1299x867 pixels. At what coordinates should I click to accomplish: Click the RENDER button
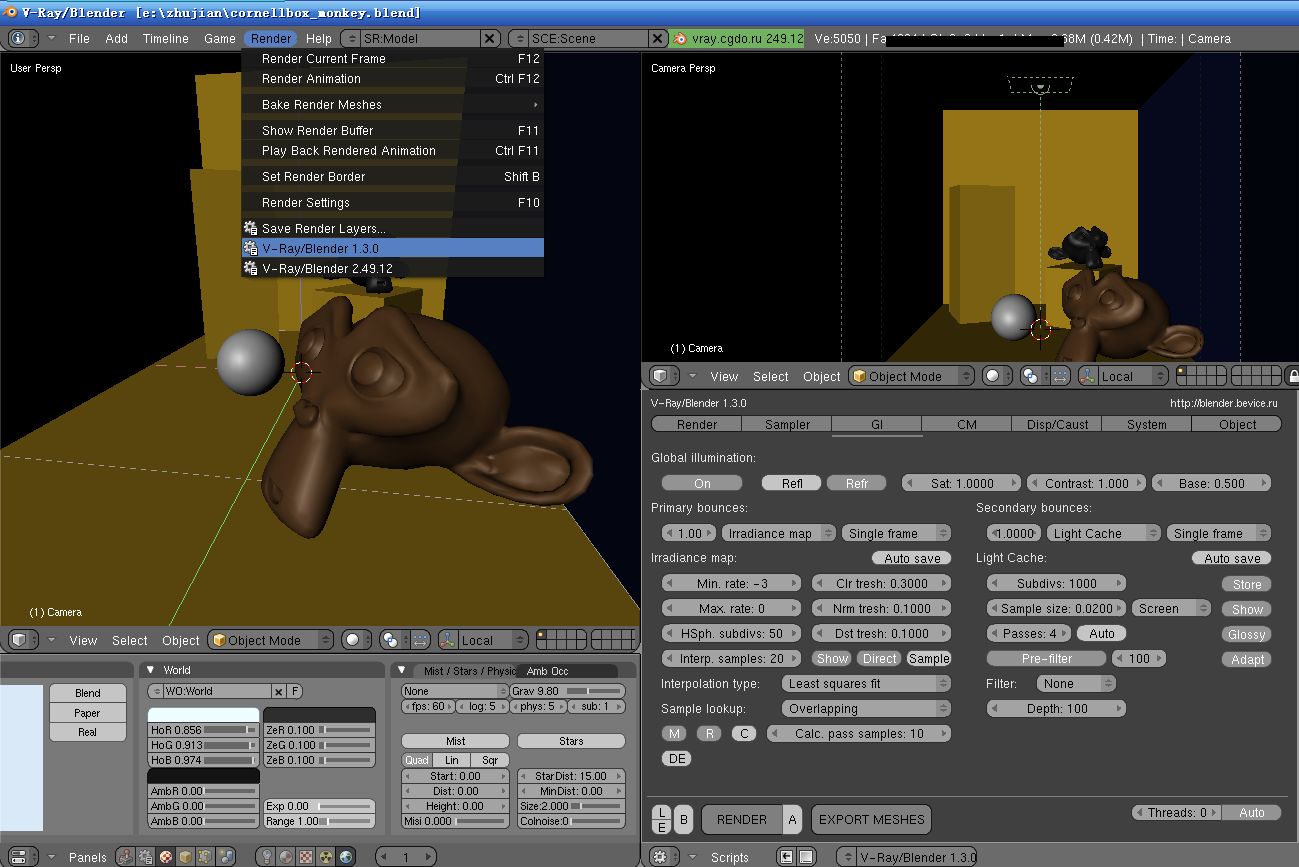click(742, 819)
